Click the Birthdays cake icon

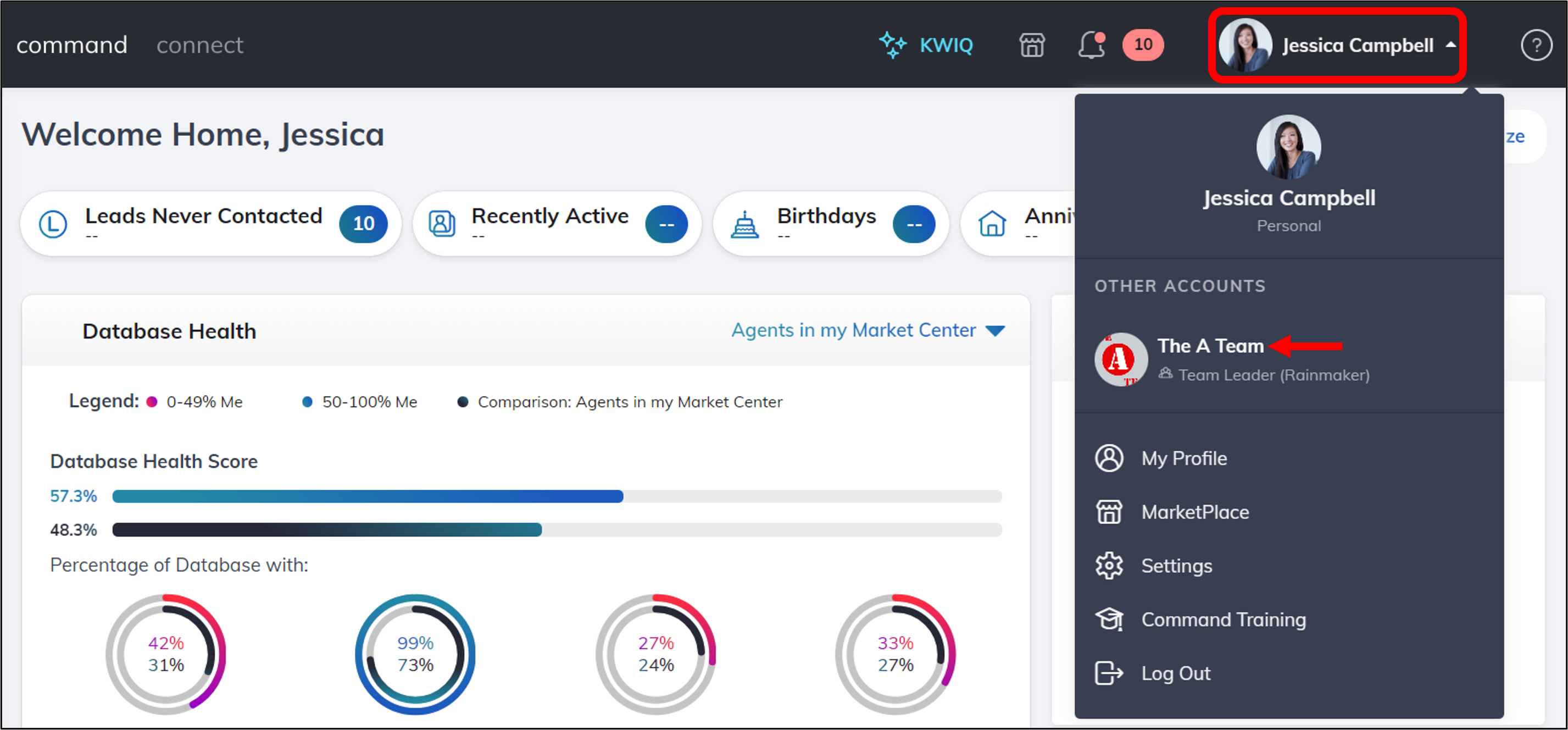(744, 224)
